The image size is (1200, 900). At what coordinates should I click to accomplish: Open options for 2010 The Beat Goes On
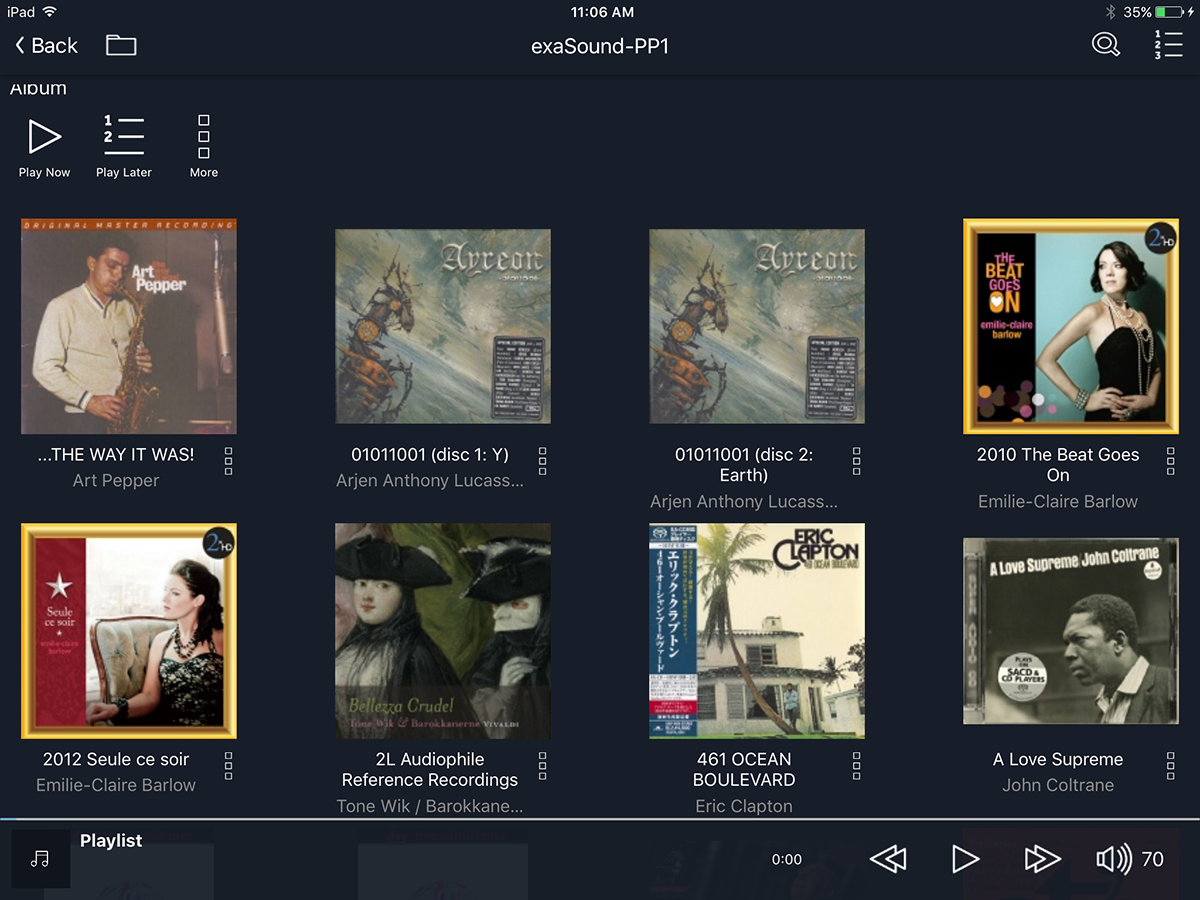point(1171,461)
